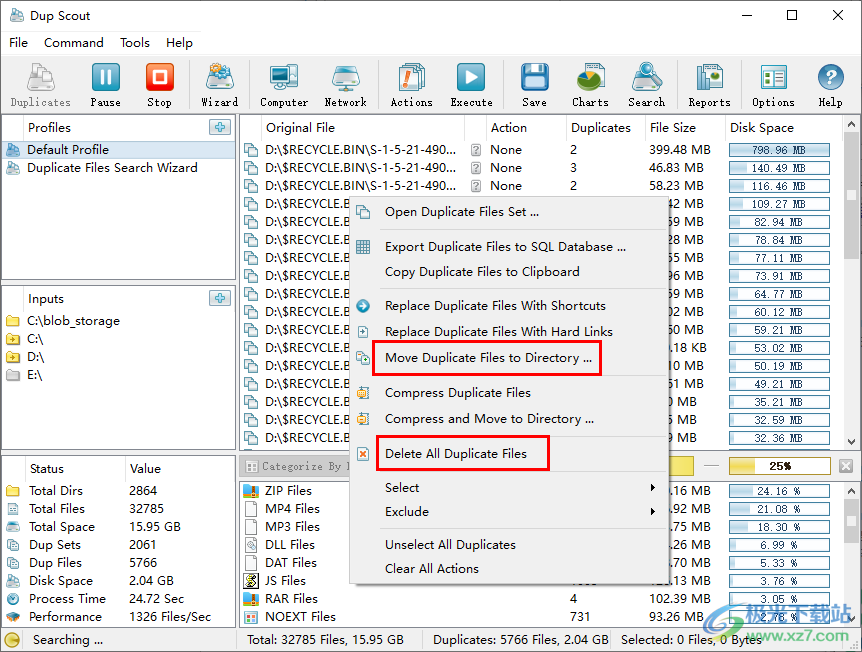
Task: Expand the Exclude submenu
Action: click(x=509, y=512)
